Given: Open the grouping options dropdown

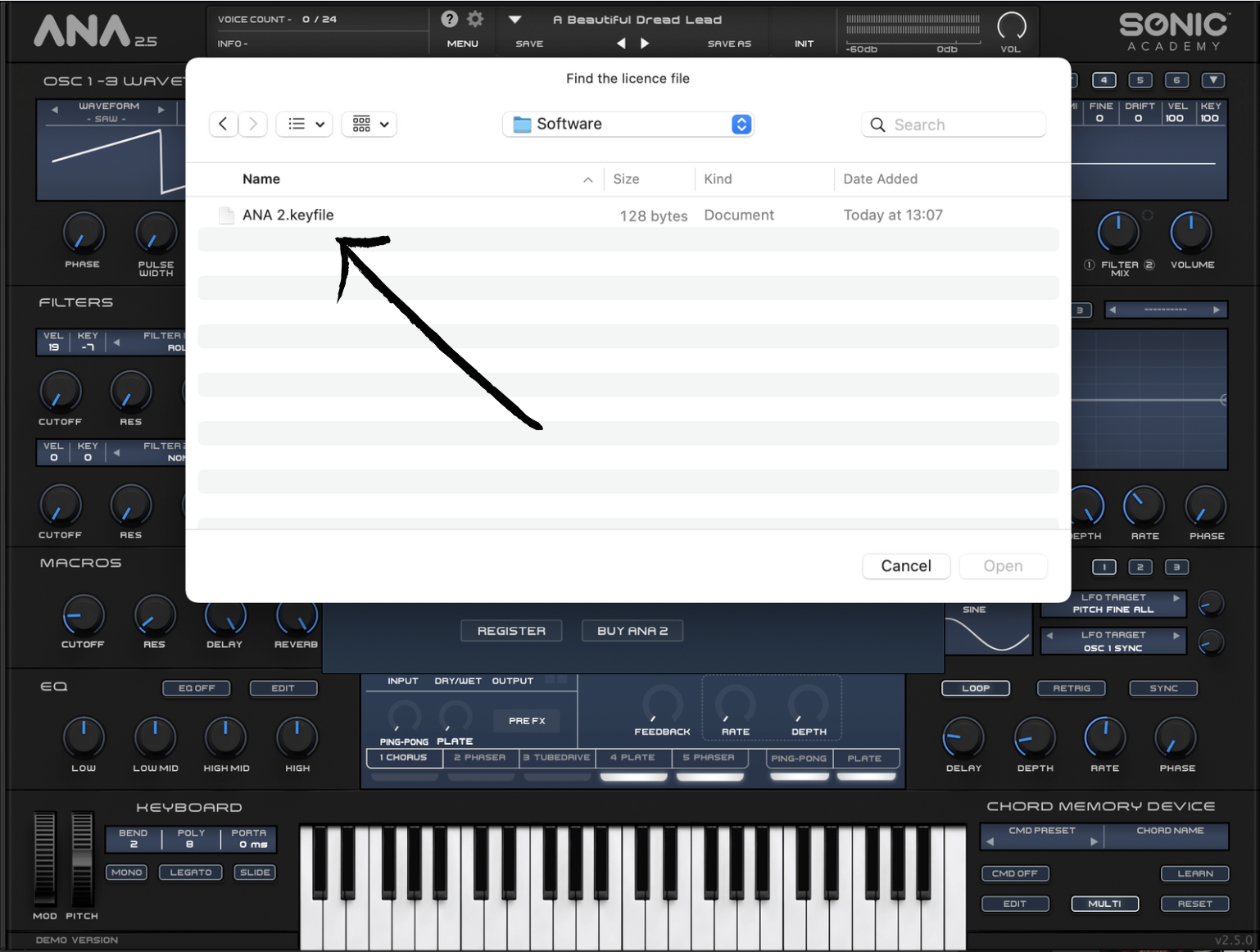Looking at the screenshot, I should point(369,124).
